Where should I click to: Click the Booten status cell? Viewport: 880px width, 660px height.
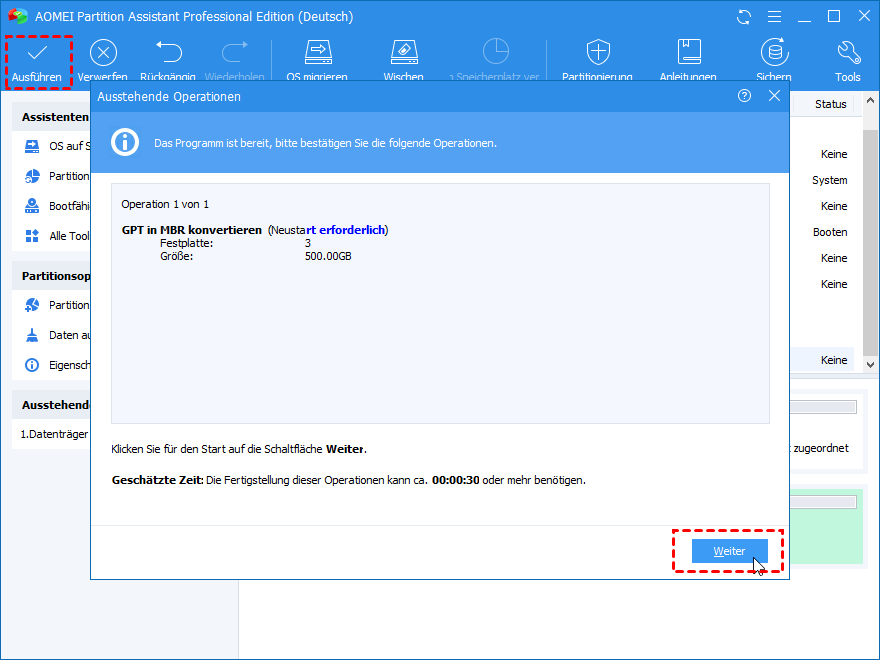point(830,232)
